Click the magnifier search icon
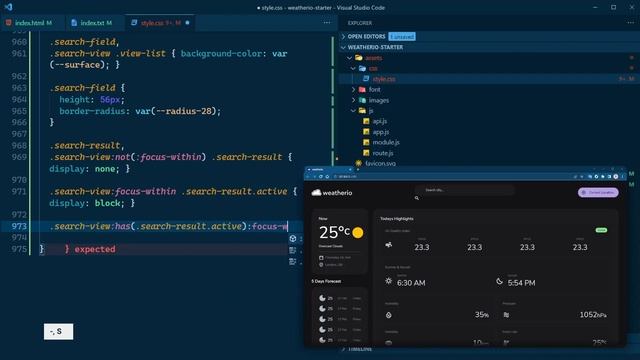This screenshot has width=640, height=360. tap(417, 198)
